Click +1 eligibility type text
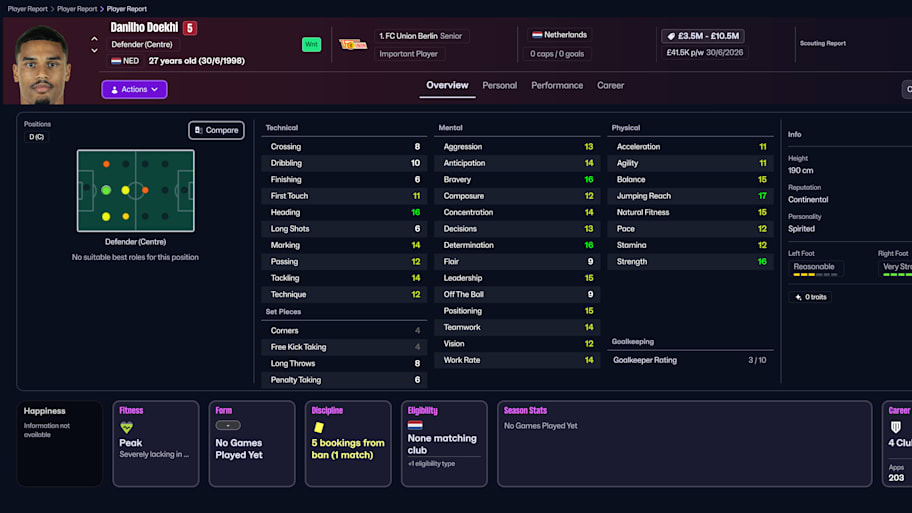 pyautogui.click(x=432, y=464)
